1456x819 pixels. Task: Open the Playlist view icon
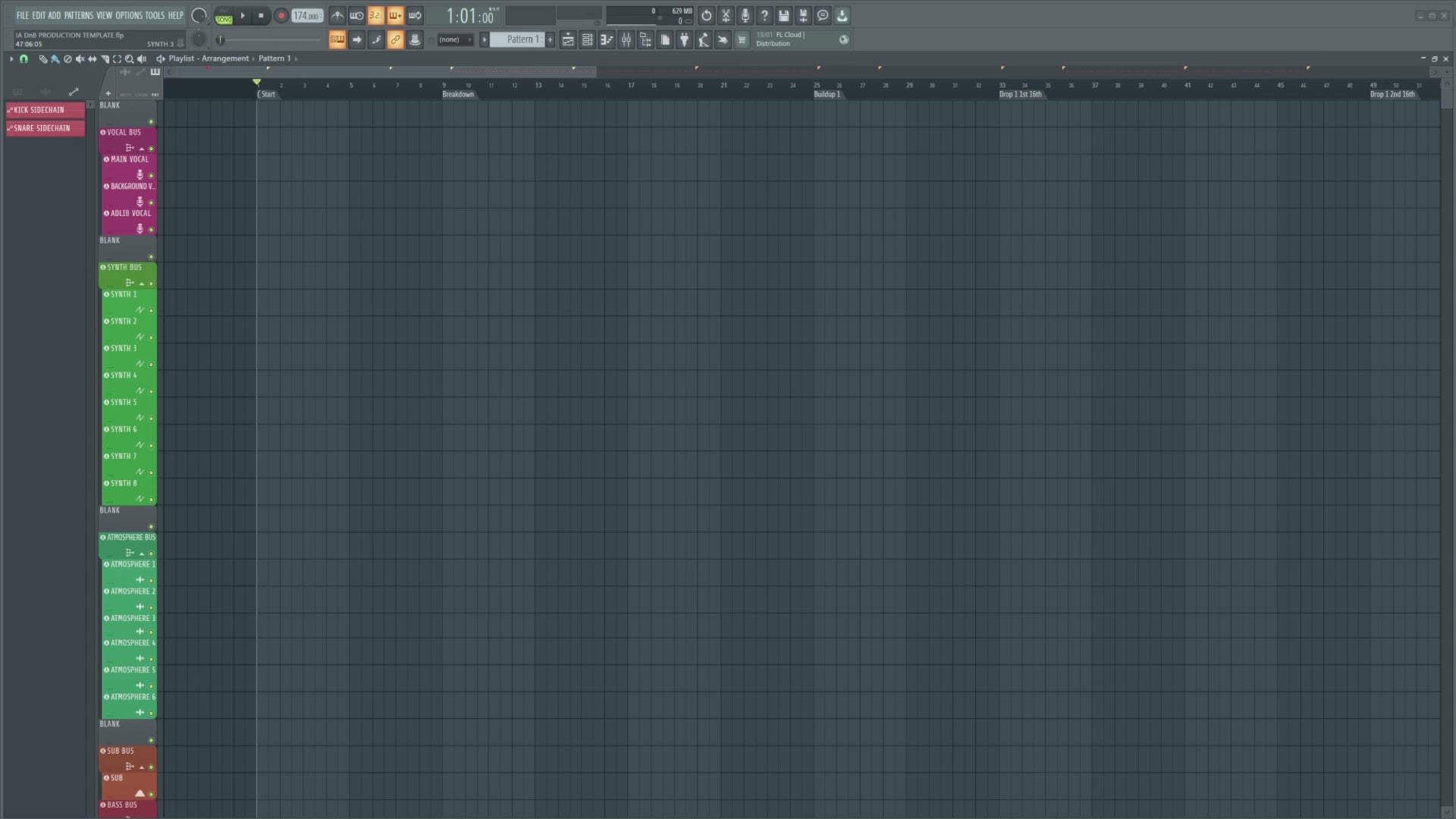pyautogui.click(x=568, y=40)
